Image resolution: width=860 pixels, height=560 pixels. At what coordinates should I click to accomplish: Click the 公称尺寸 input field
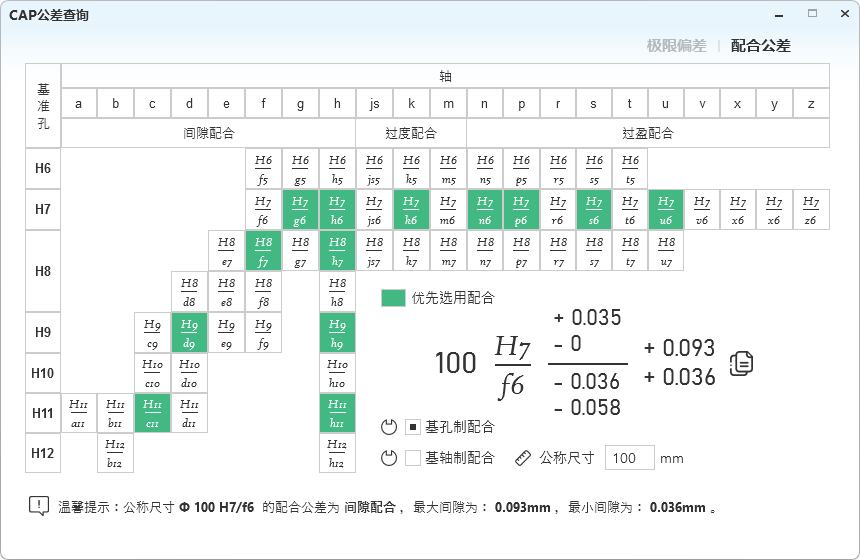[x=630, y=458]
